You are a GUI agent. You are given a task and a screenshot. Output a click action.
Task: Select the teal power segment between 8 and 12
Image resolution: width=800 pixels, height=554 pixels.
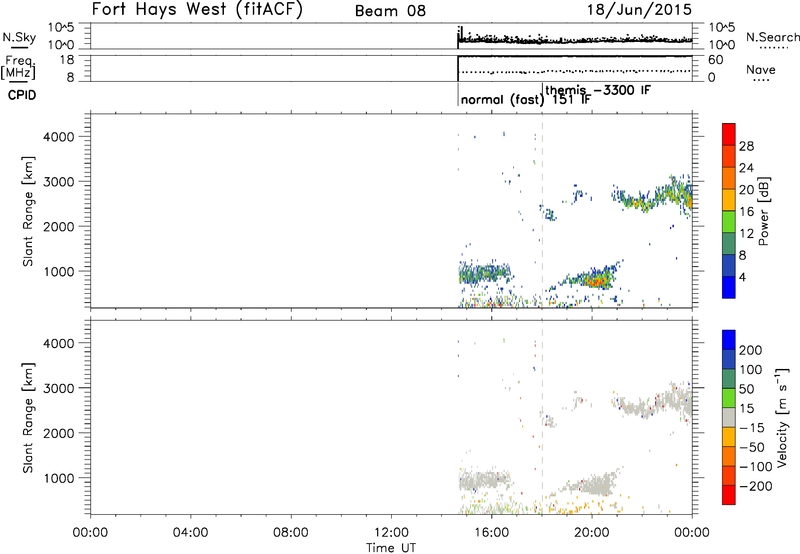[x=729, y=244]
